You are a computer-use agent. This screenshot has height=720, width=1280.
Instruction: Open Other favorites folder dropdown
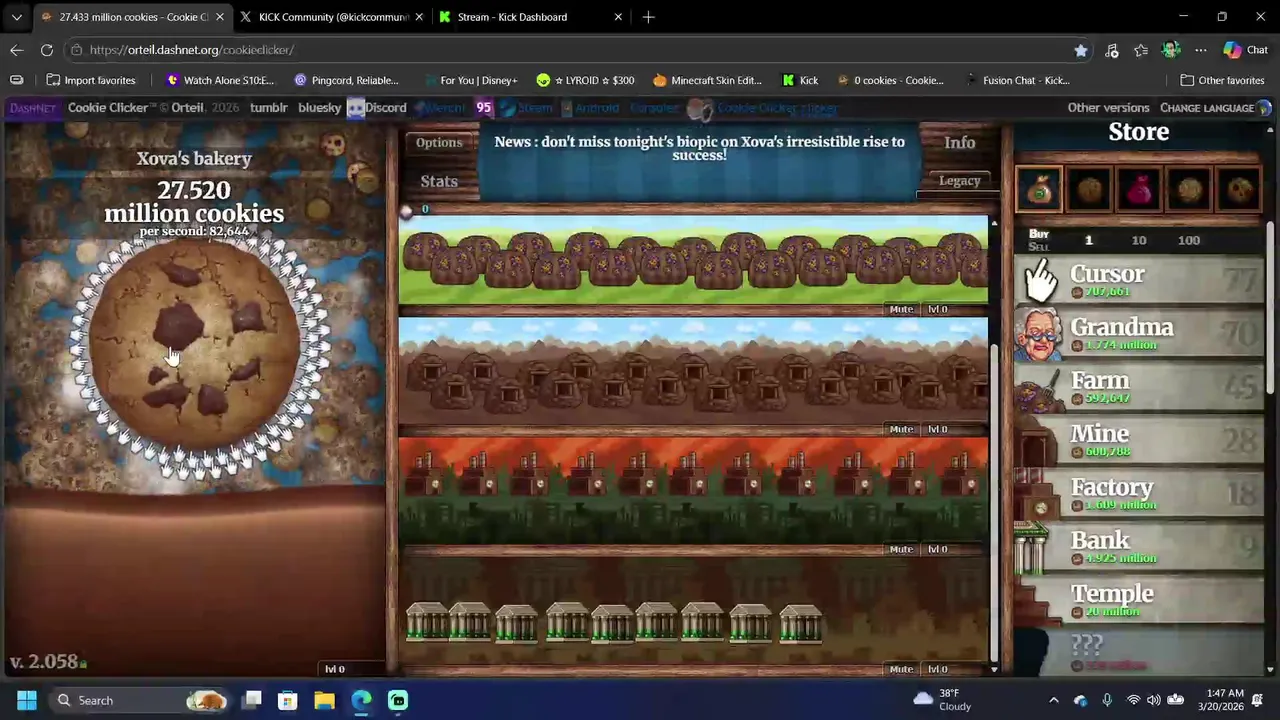point(1221,80)
